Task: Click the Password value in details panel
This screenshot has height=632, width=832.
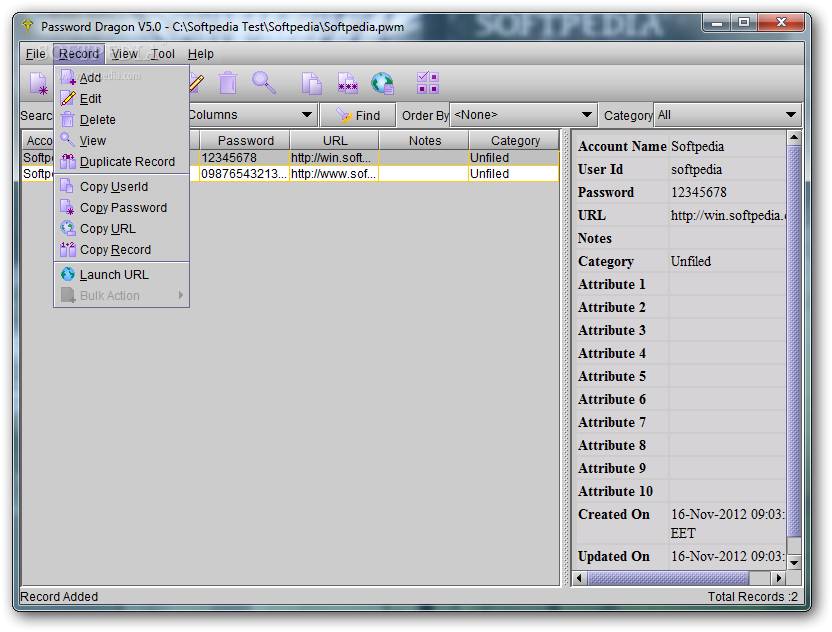Action: [698, 193]
